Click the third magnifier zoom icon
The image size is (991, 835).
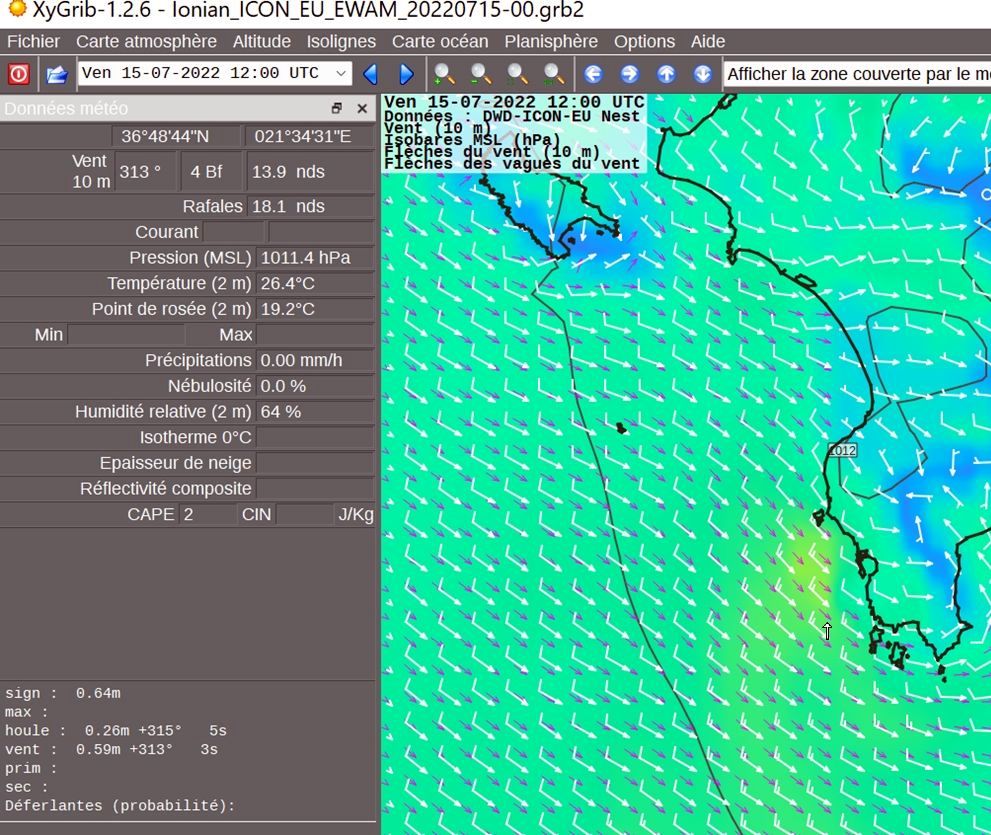tap(518, 74)
